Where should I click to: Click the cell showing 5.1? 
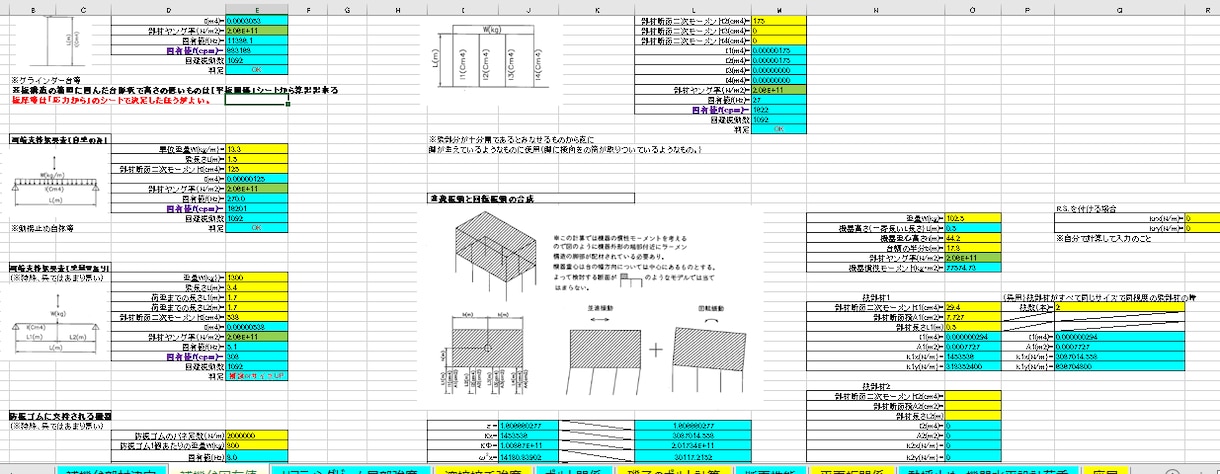click(x=257, y=346)
